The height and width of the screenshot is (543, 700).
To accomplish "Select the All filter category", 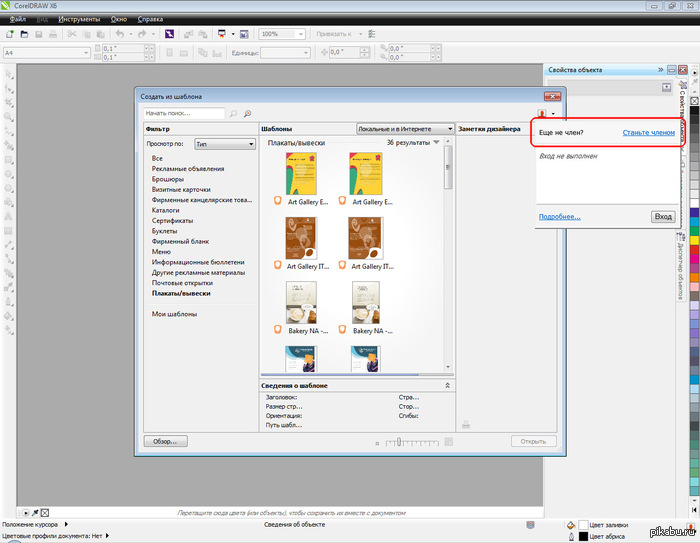I will click(157, 159).
